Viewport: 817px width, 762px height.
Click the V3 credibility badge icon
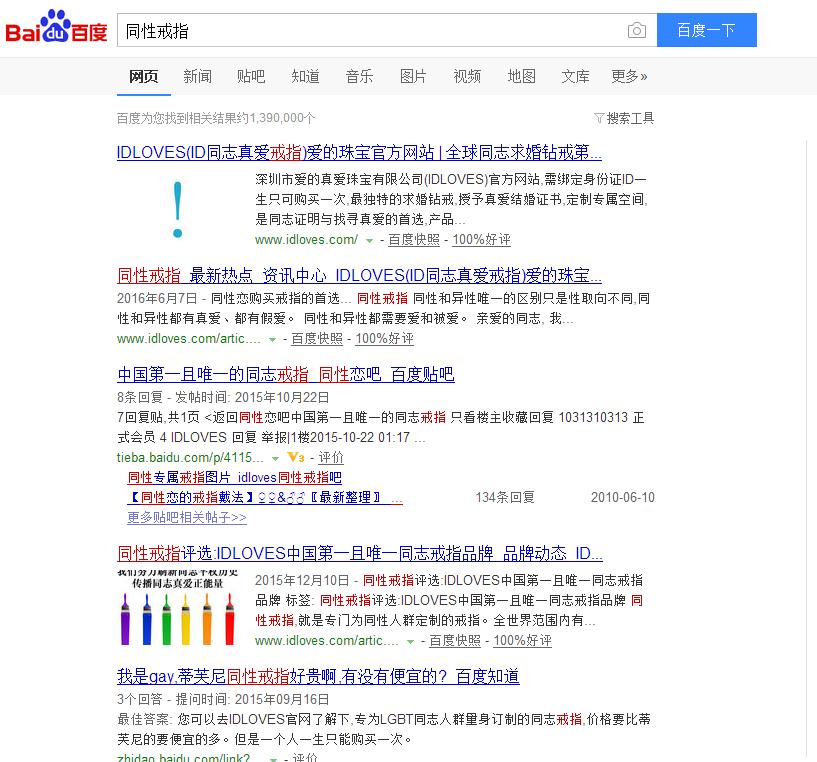coord(296,457)
